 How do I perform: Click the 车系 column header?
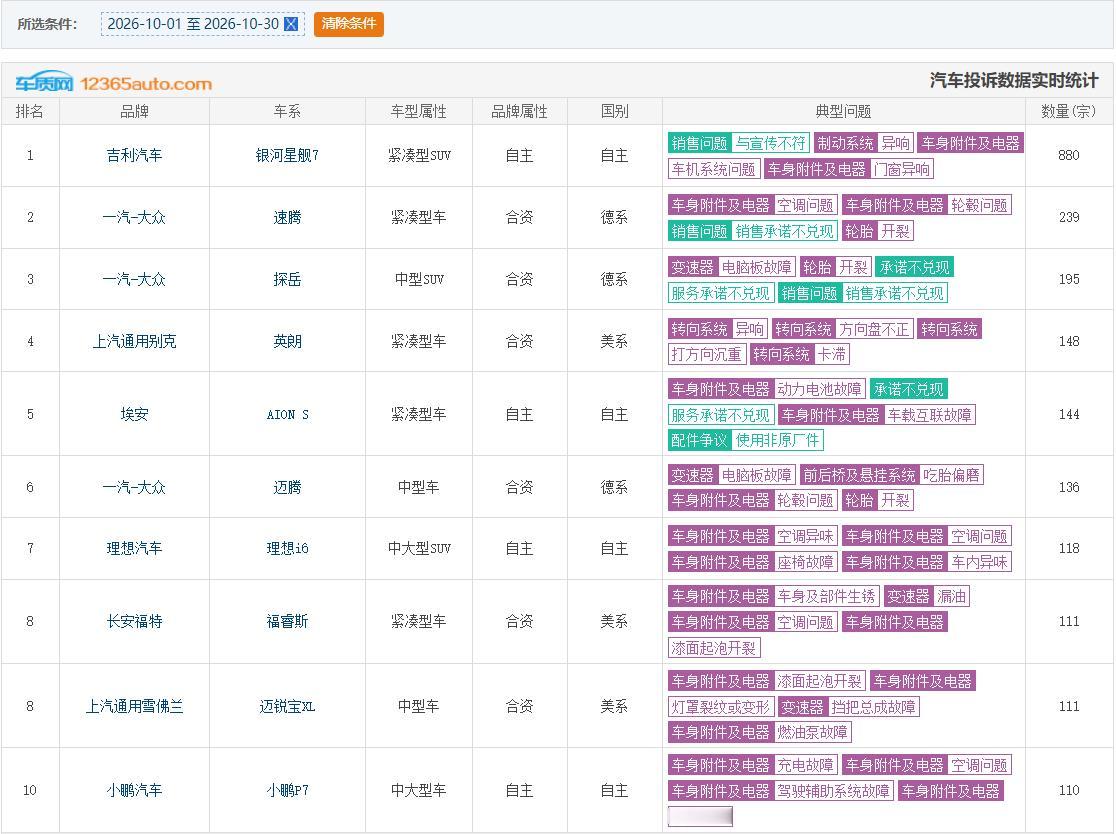[x=287, y=111]
